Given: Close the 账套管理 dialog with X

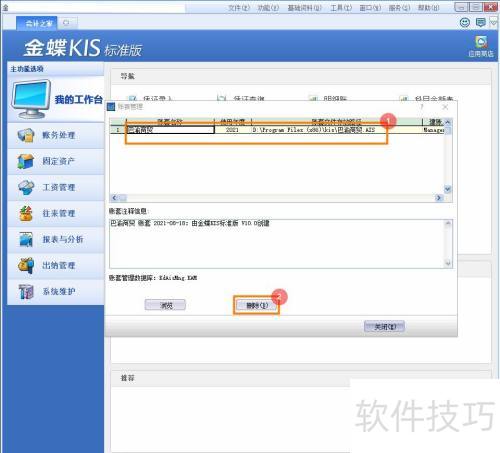Looking at the screenshot, I should 445,107.
